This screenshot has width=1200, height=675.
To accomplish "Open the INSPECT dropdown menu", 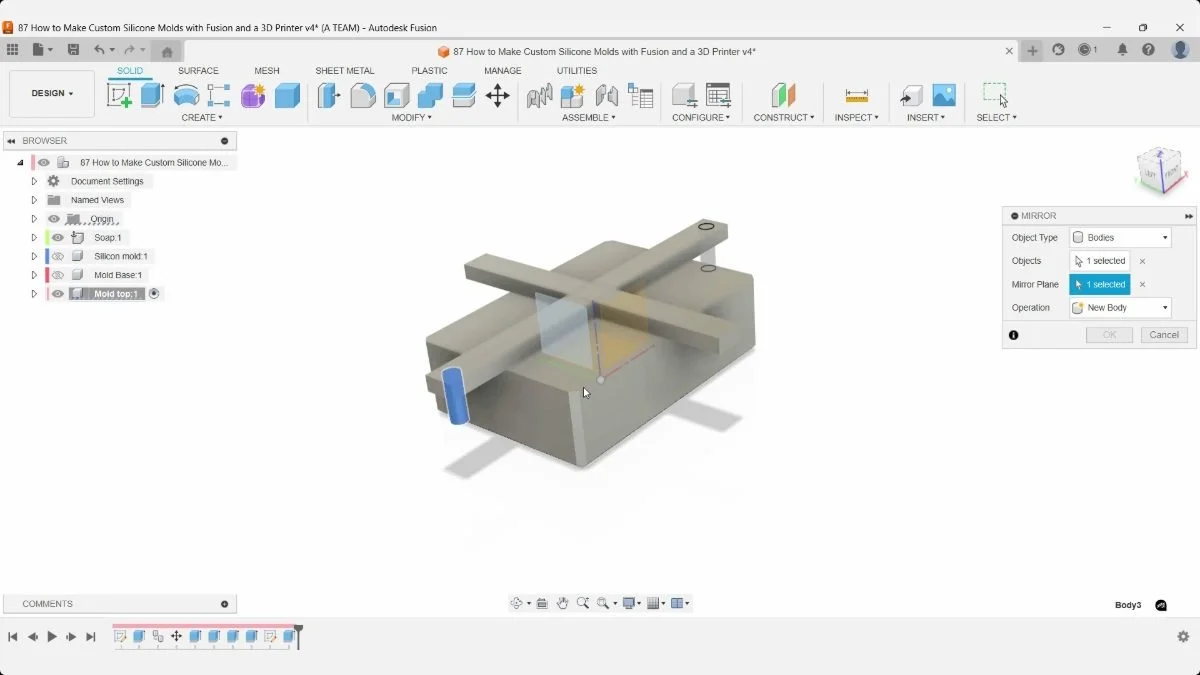I will (857, 118).
